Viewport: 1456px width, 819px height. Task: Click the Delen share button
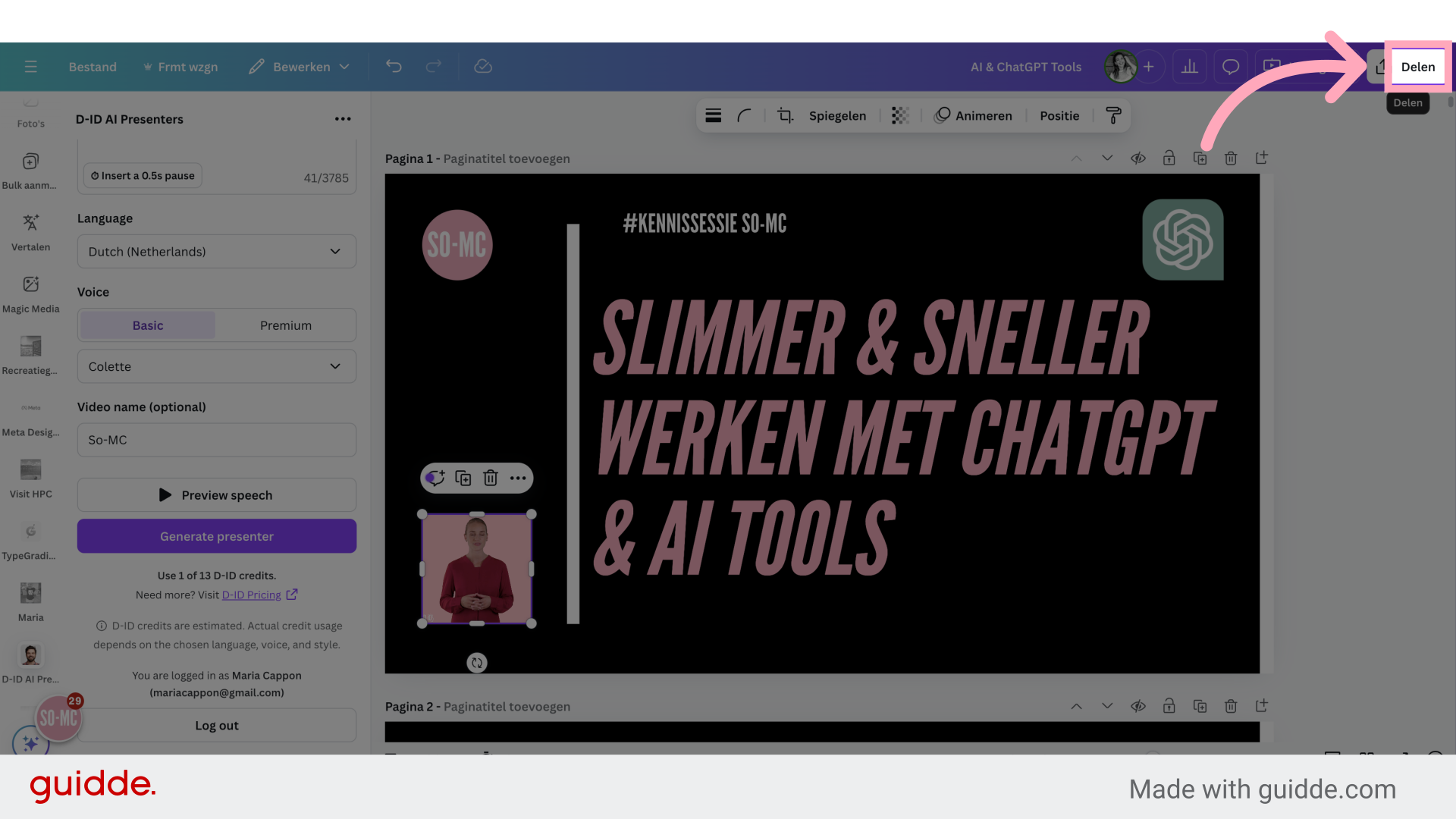point(1417,67)
